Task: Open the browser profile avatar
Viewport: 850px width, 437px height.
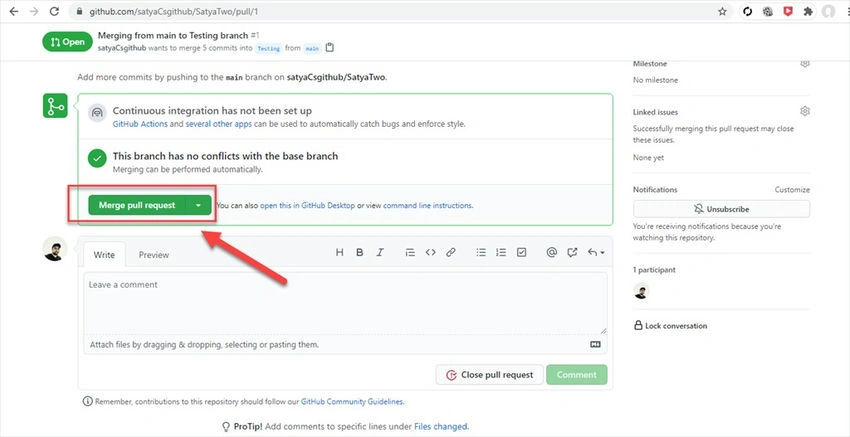Action: coord(828,11)
